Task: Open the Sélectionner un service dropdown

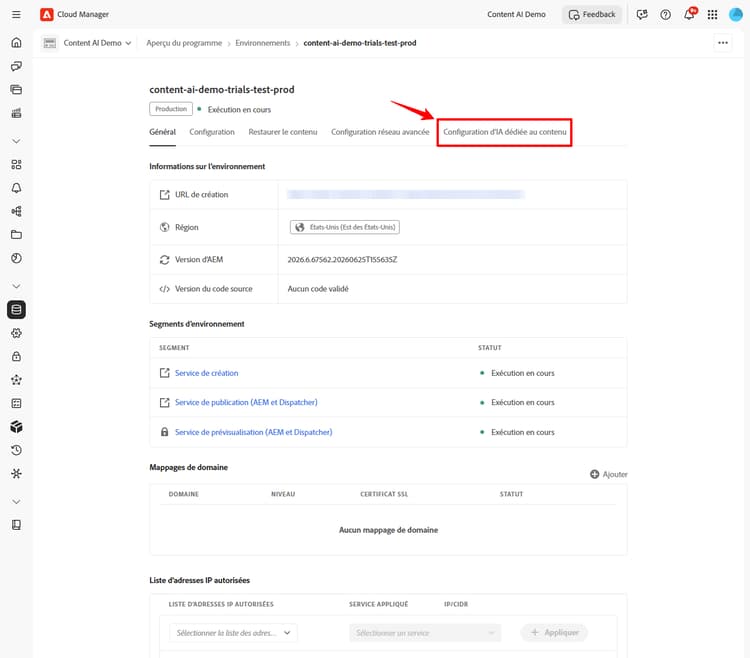Action: pos(425,633)
